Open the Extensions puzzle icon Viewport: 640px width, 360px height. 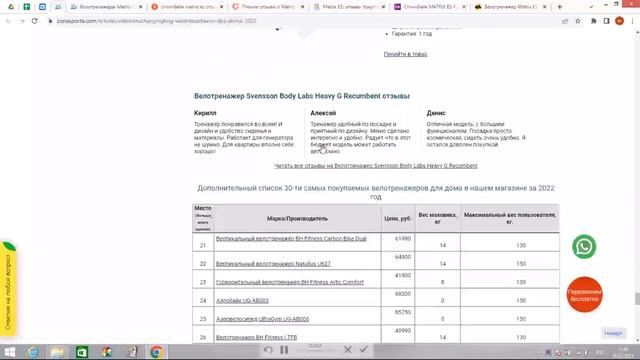click(x=593, y=21)
